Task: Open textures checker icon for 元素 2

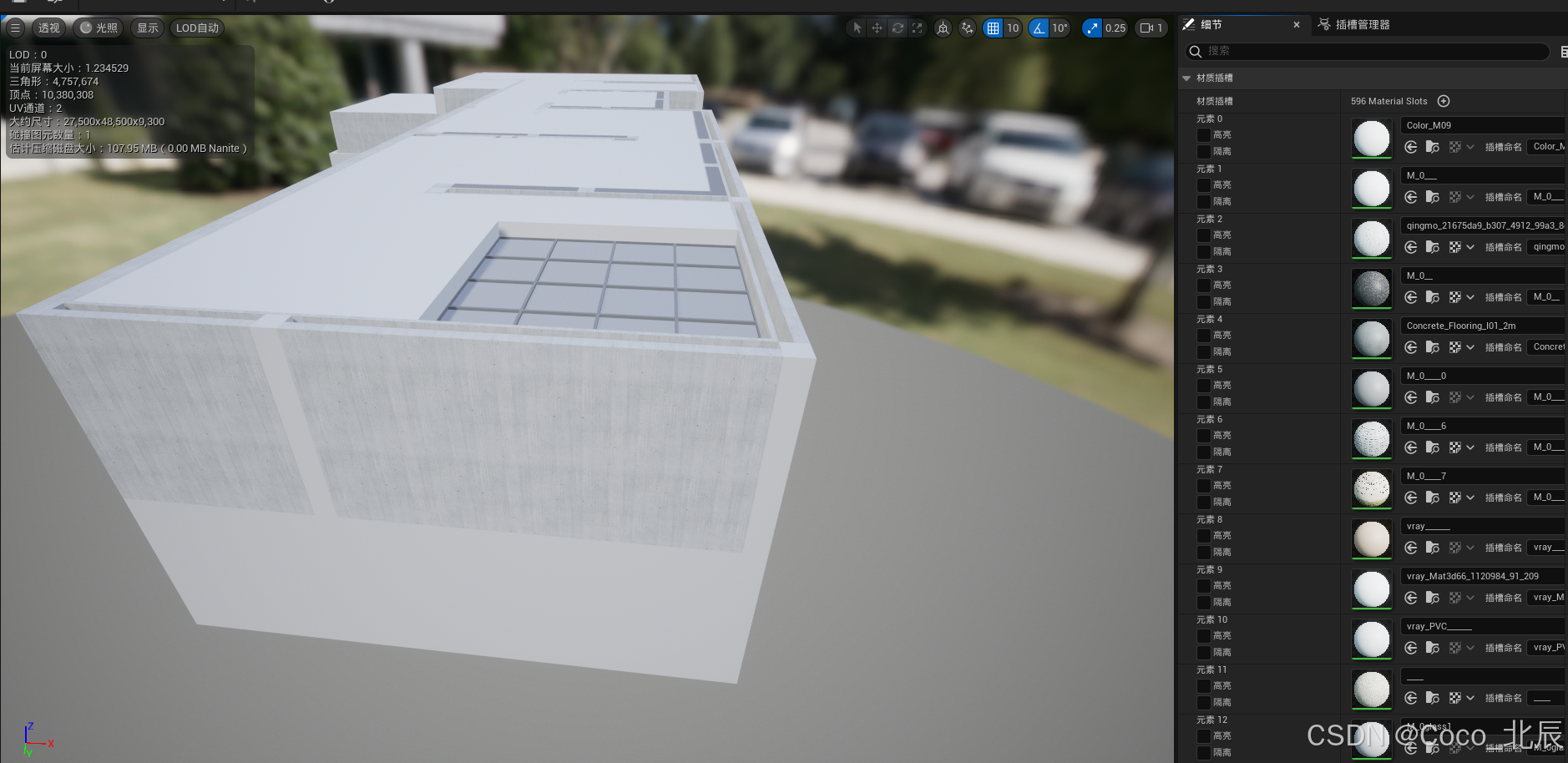Action: (1455, 247)
